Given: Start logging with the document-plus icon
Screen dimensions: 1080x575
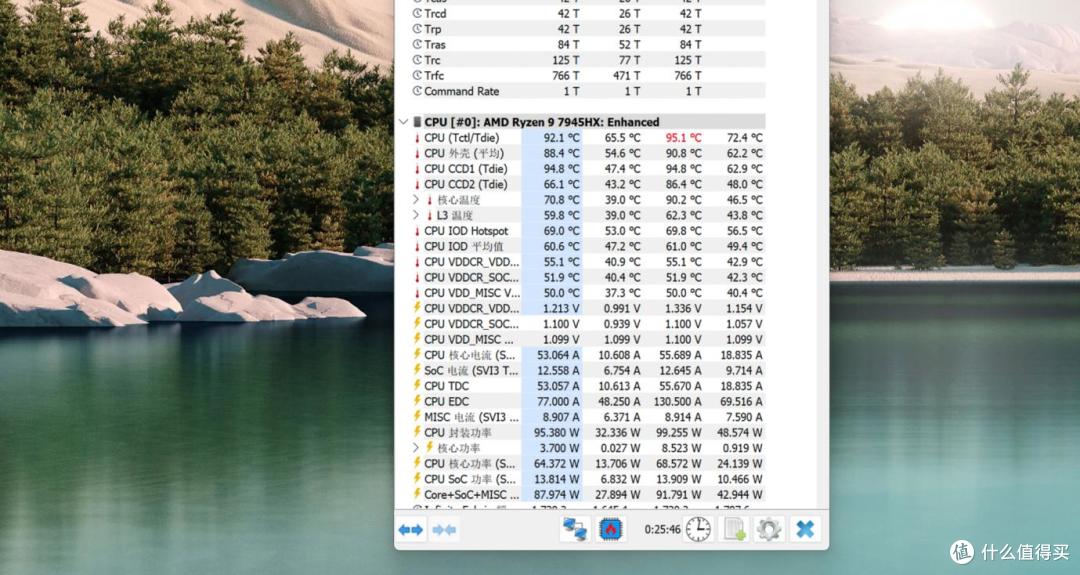Looking at the screenshot, I should coord(734,530).
